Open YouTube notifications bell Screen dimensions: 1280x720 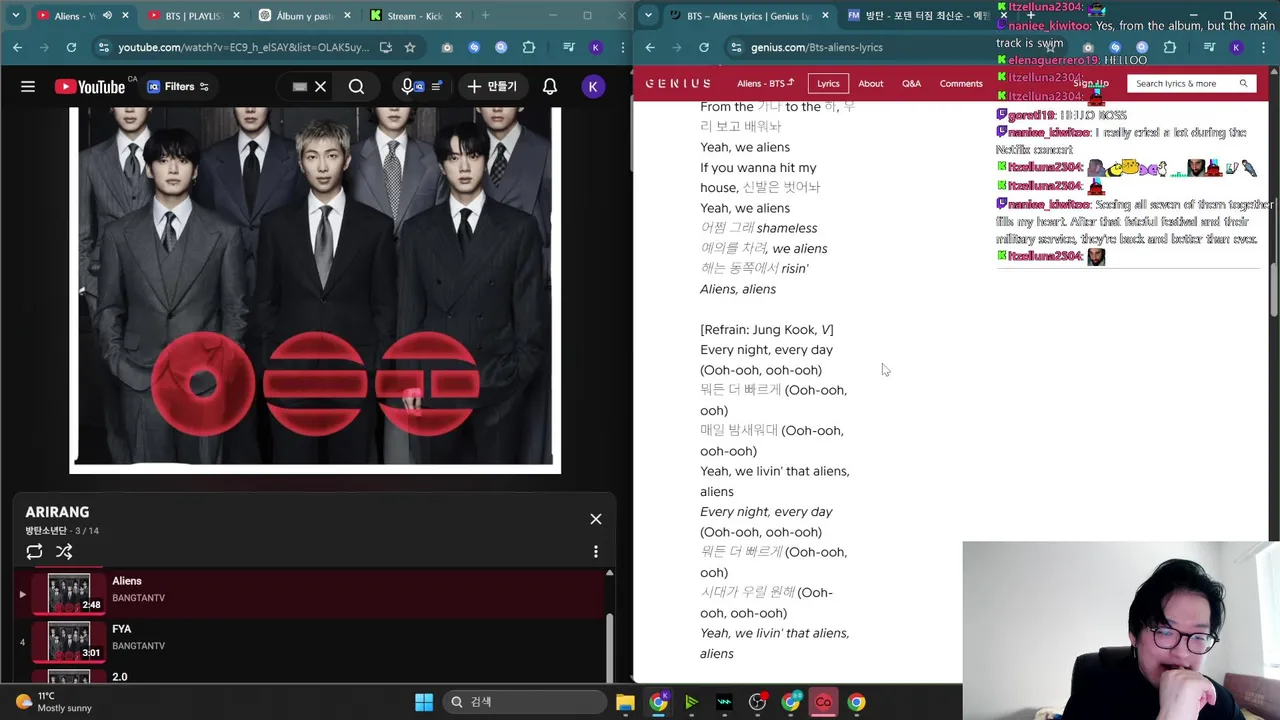point(550,87)
